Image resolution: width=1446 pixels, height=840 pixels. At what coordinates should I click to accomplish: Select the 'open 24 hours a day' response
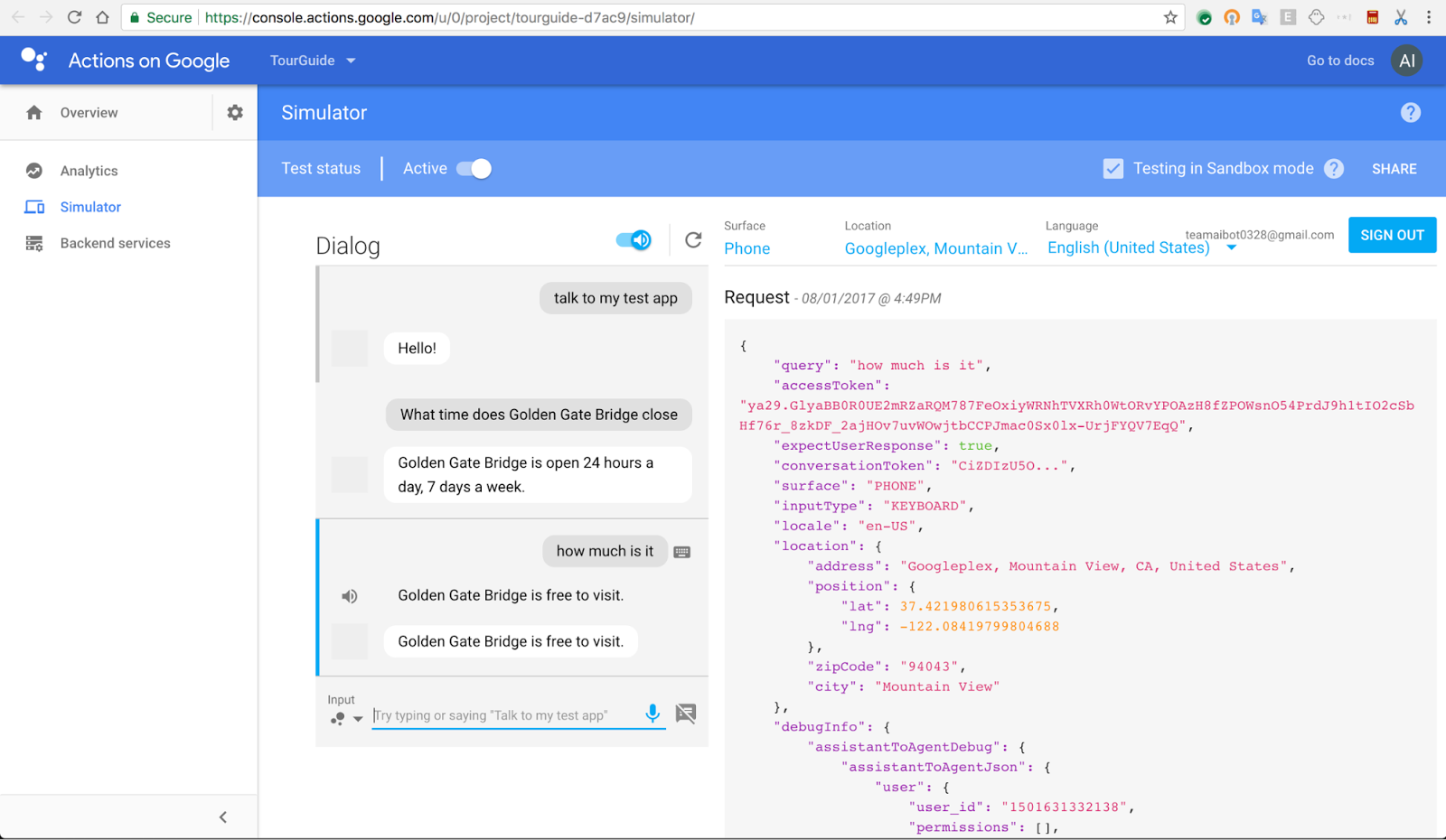[x=538, y=474]
